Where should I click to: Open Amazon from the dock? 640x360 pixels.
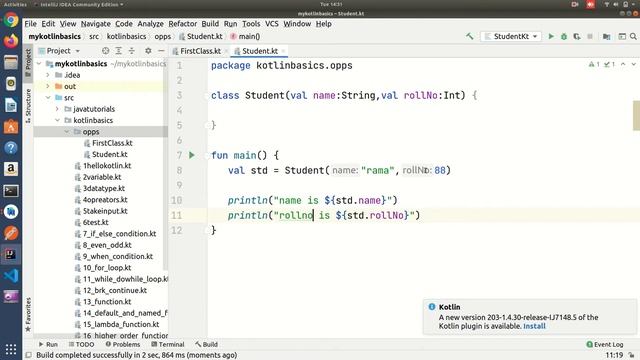[x=11, y=169]
